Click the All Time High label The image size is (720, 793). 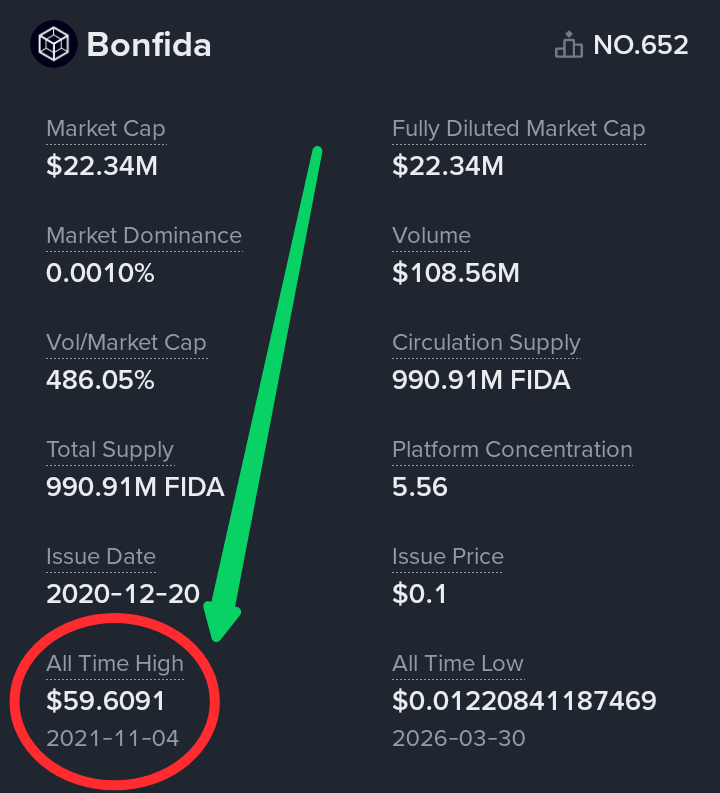[115, 664]
